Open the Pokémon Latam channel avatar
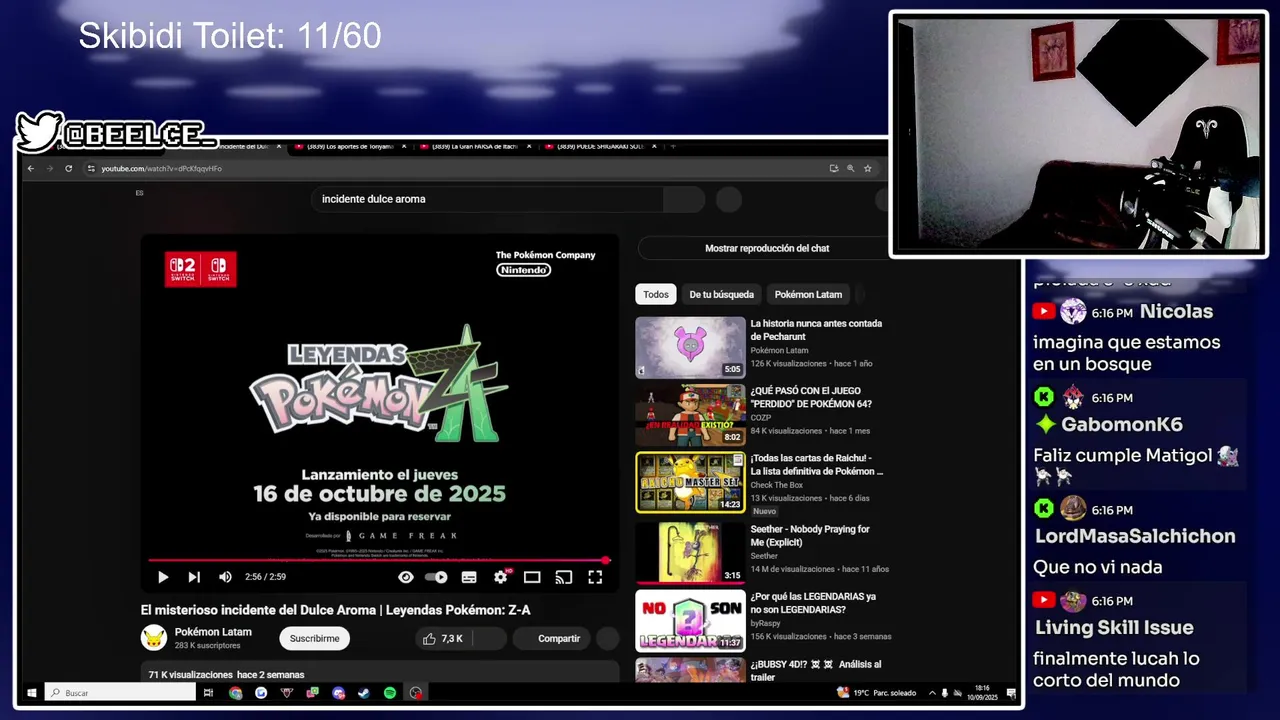1280x720 pixels. 154,638
